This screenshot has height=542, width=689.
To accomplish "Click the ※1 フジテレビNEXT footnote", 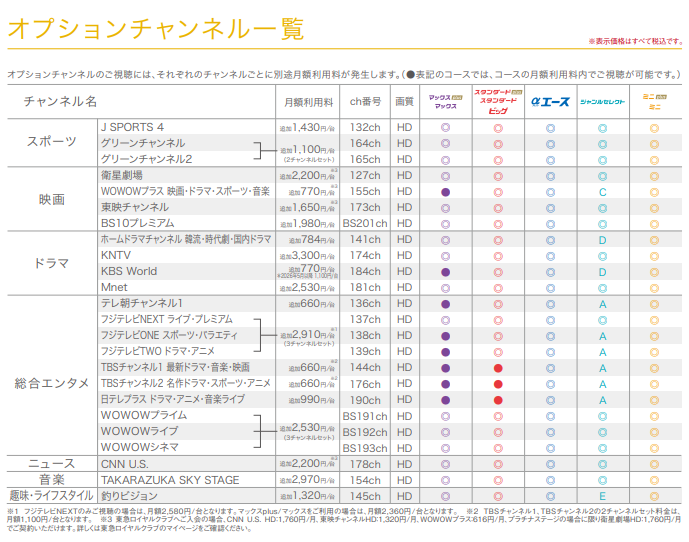I will click(x=232, y=511).
